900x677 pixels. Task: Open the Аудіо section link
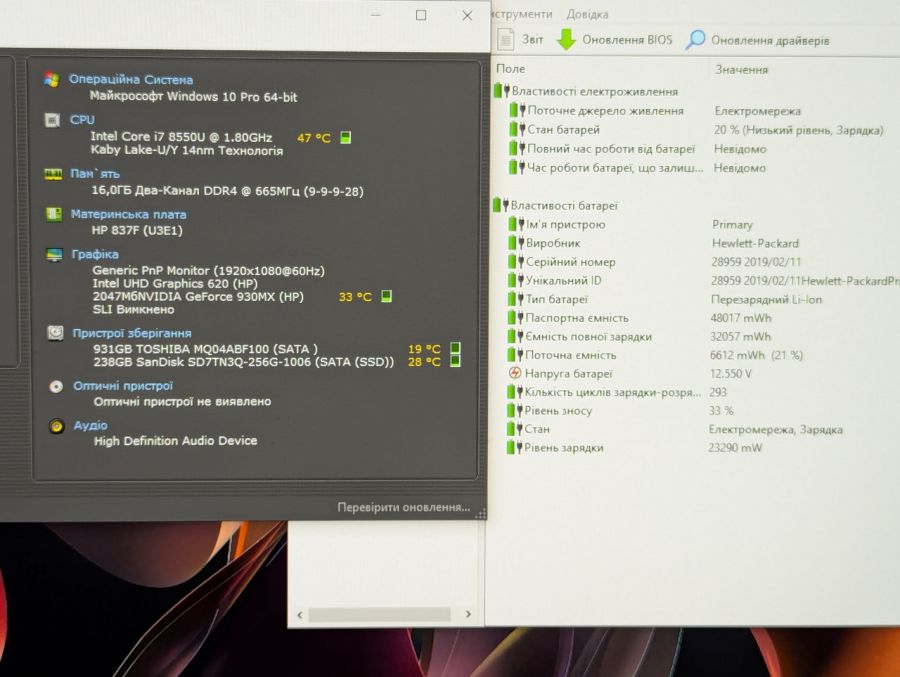click(x=91, y=425)
